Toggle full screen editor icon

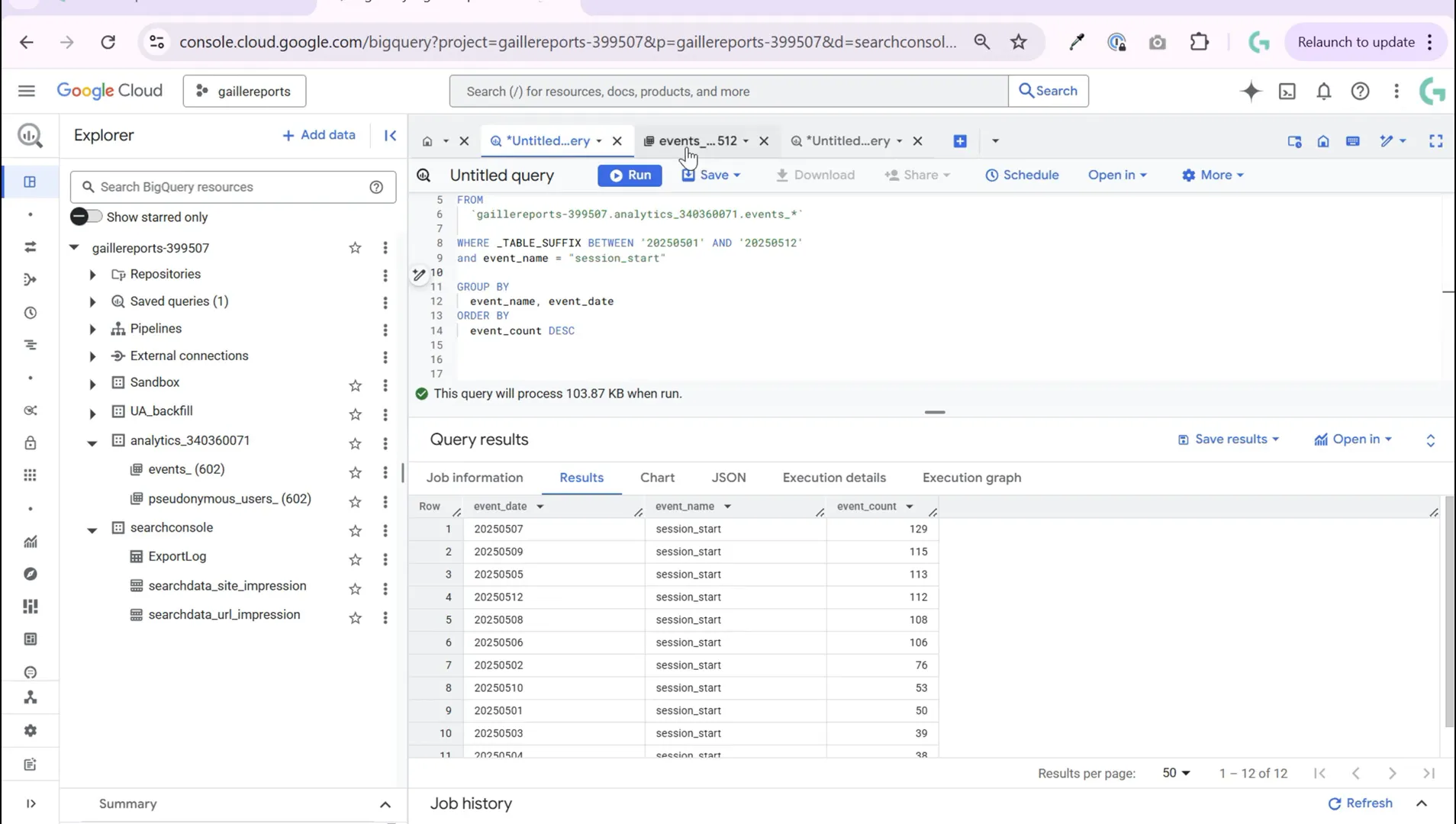pos(1436,141)
